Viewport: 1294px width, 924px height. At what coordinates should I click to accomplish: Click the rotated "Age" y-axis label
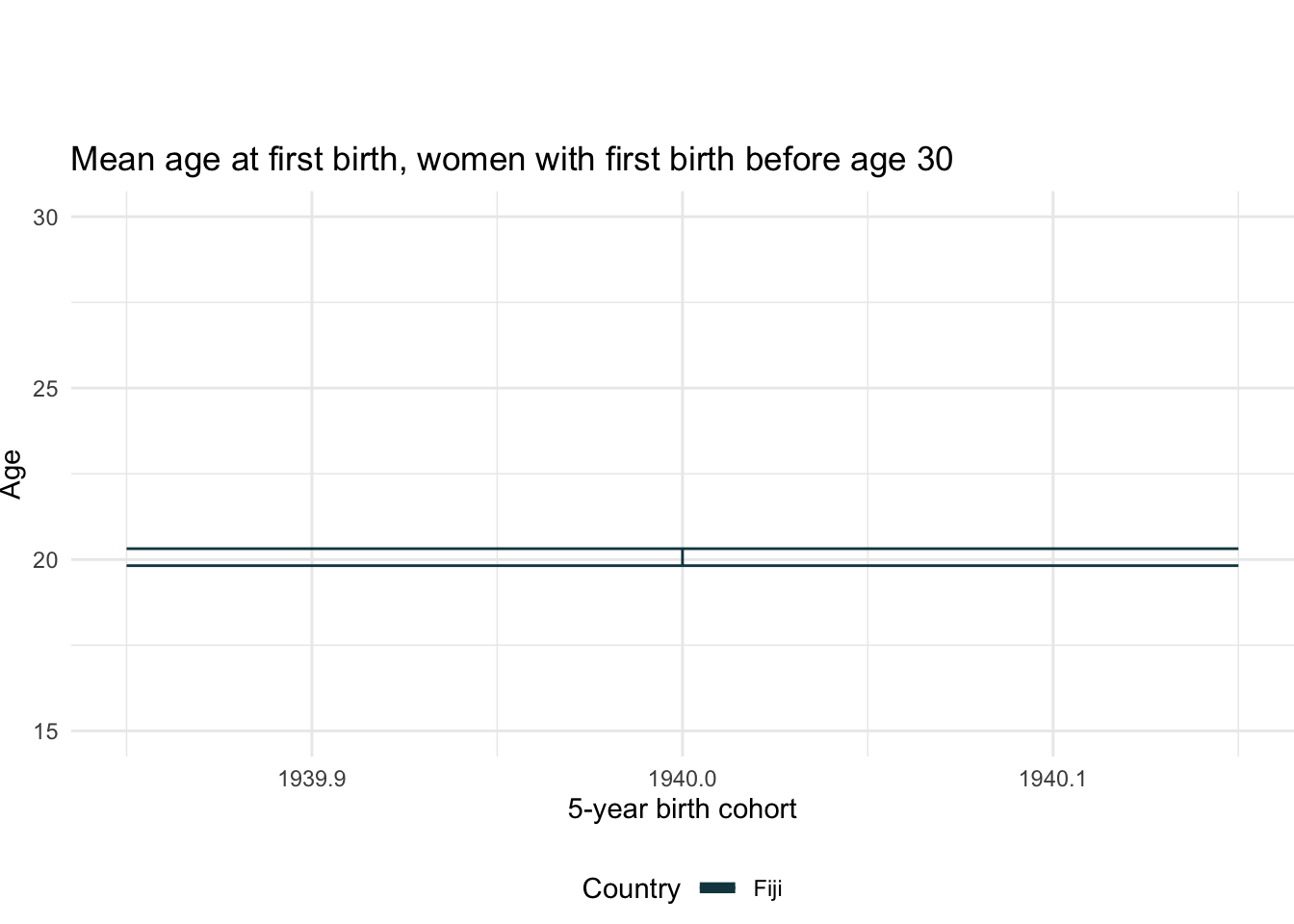[12, 474]
